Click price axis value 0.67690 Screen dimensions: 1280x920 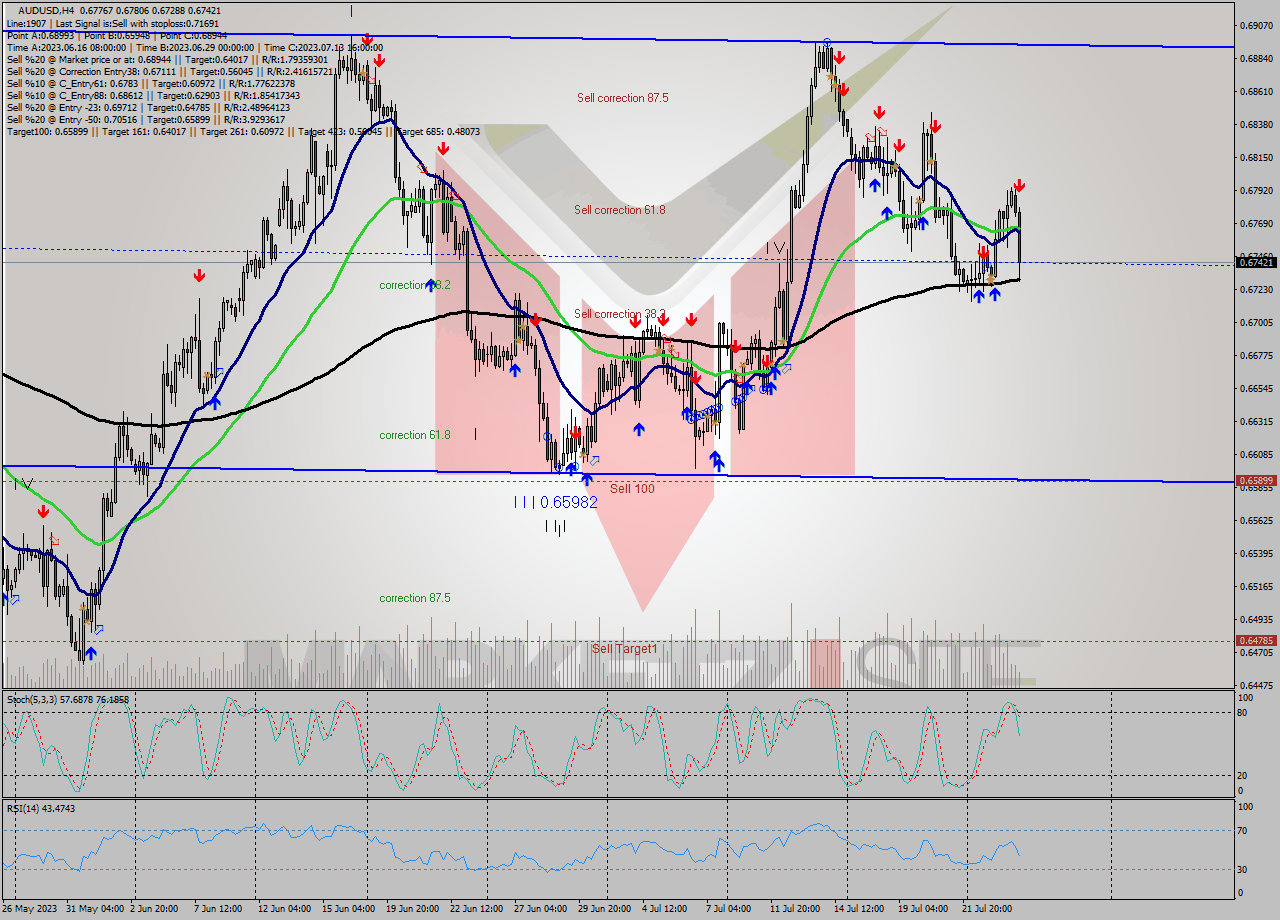[1257, 223]
